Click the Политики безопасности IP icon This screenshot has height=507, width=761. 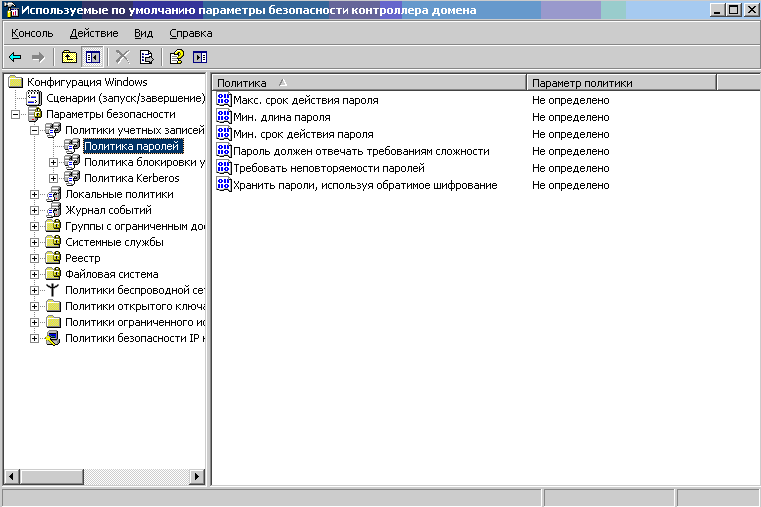click(x=53, y=338)
